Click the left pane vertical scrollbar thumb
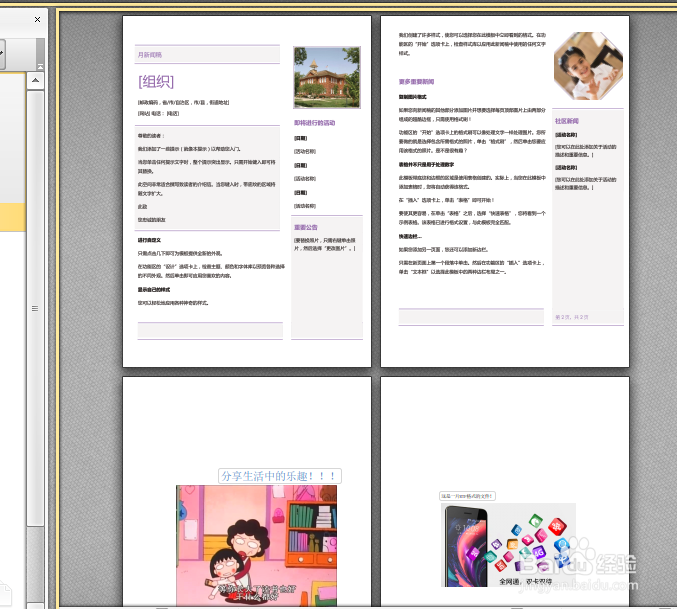 pos(35,308)
